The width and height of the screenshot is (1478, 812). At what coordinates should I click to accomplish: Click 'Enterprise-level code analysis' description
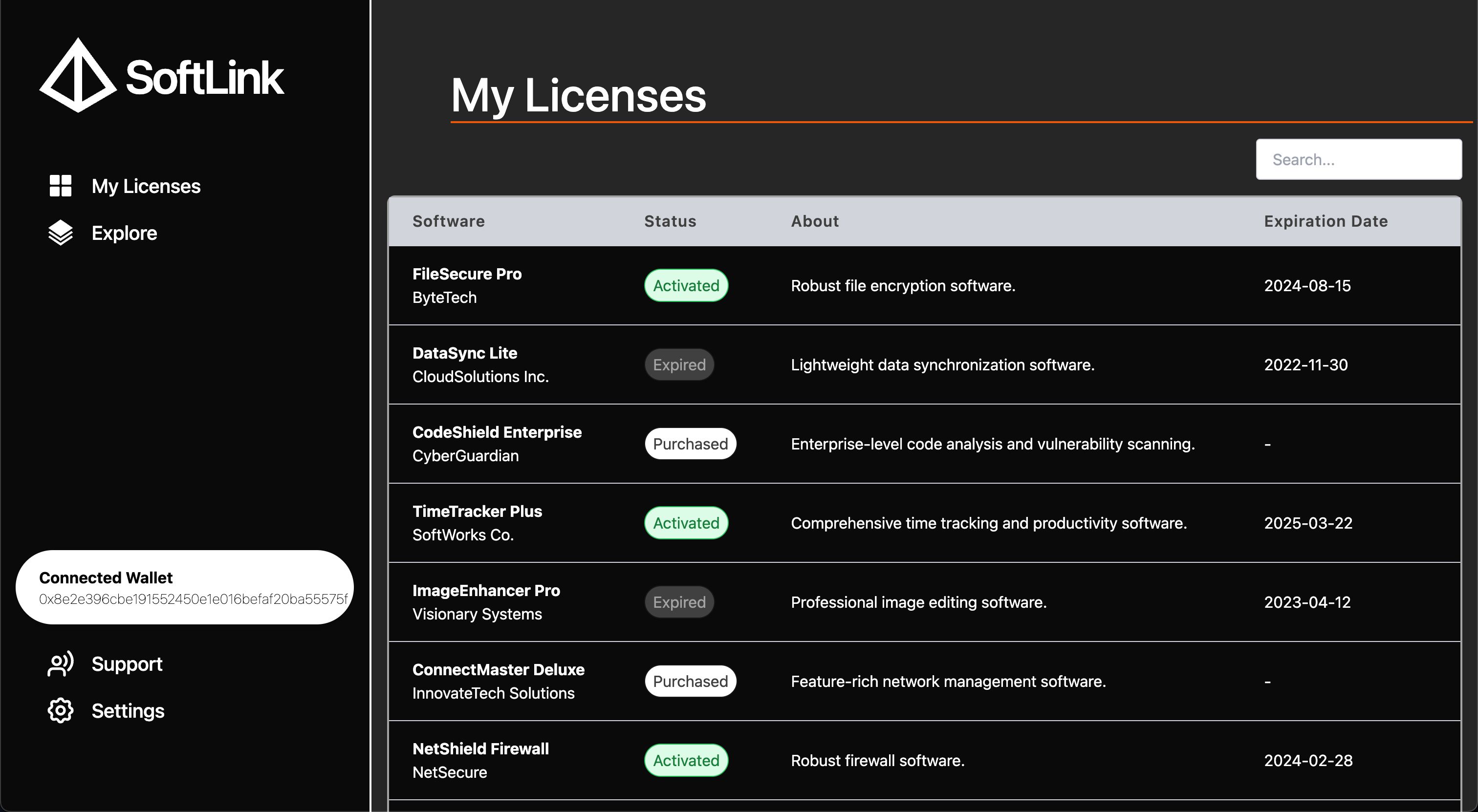point(993,444)
